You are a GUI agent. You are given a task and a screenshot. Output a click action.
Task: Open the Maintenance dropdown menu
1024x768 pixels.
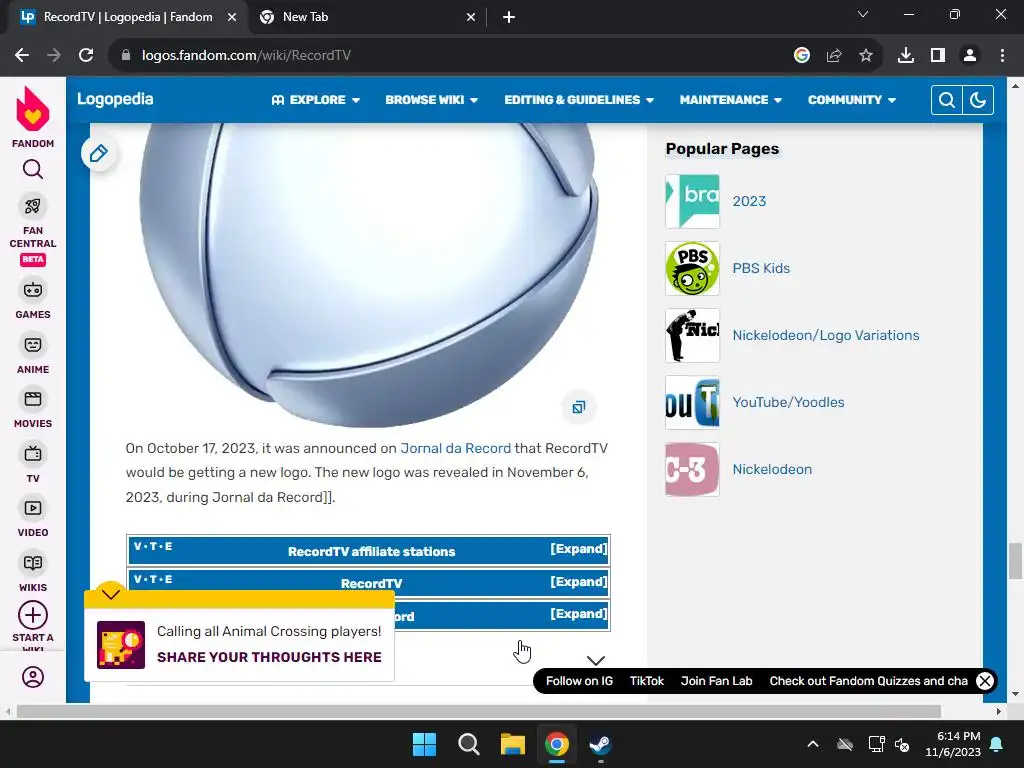(730, 100)
